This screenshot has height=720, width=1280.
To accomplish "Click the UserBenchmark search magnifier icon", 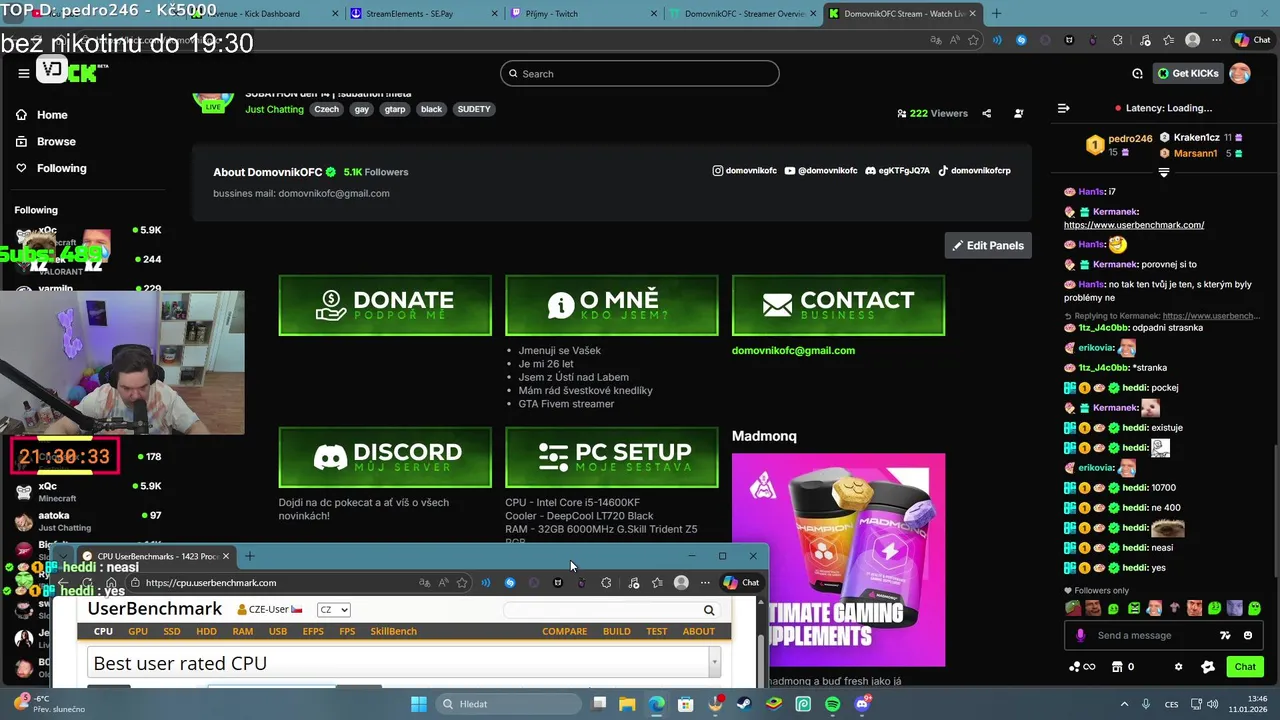I will (709, 610).
